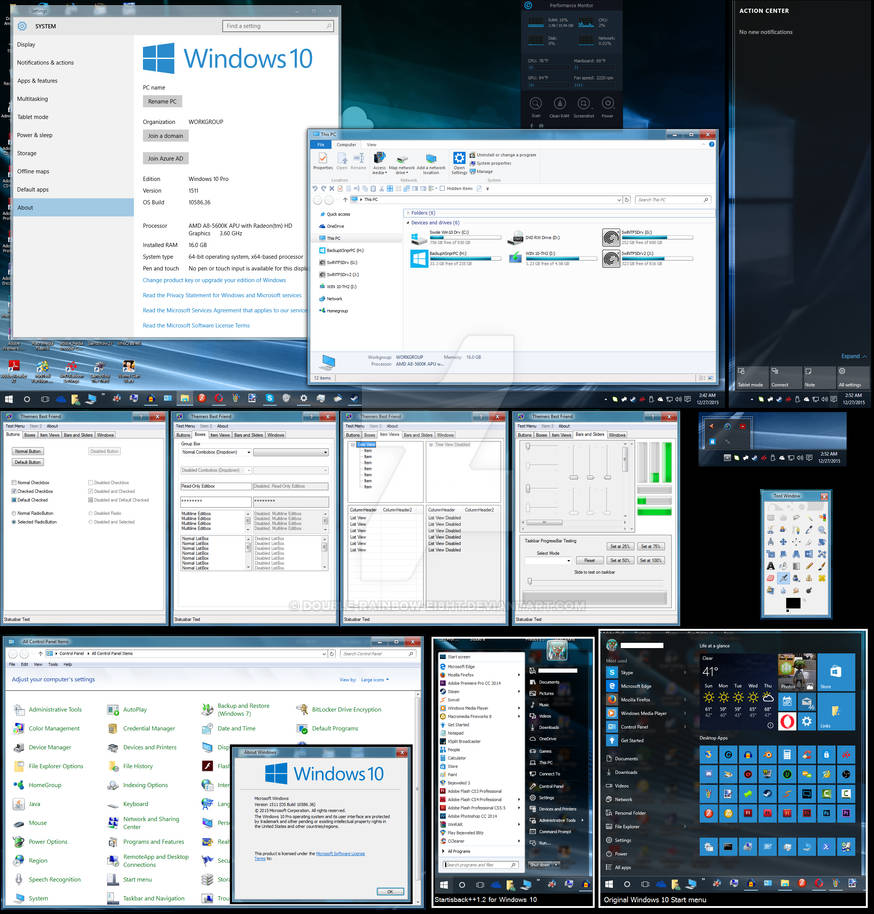Open Tools menu in Control Panel window
This screenshot has width=874, height=914.
(x=53, y=665)
